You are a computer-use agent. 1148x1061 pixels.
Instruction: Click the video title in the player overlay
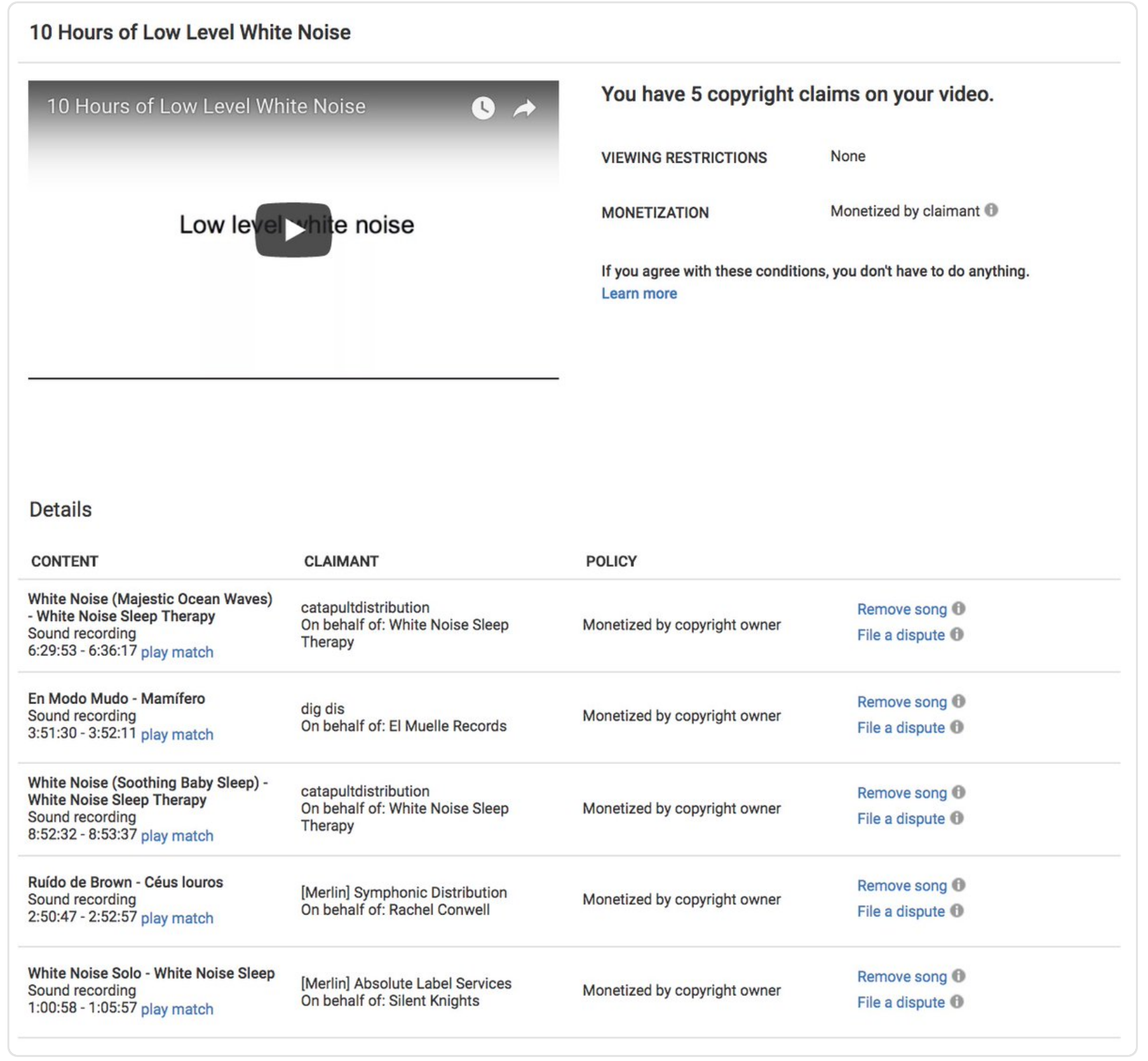point(206,107)
